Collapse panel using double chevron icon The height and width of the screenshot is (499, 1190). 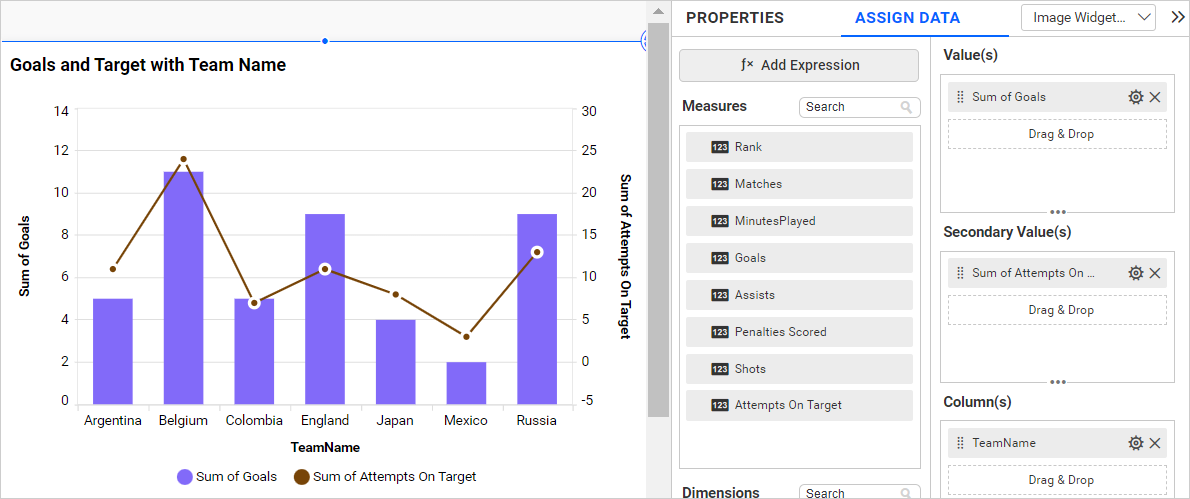click(1177, 17)
